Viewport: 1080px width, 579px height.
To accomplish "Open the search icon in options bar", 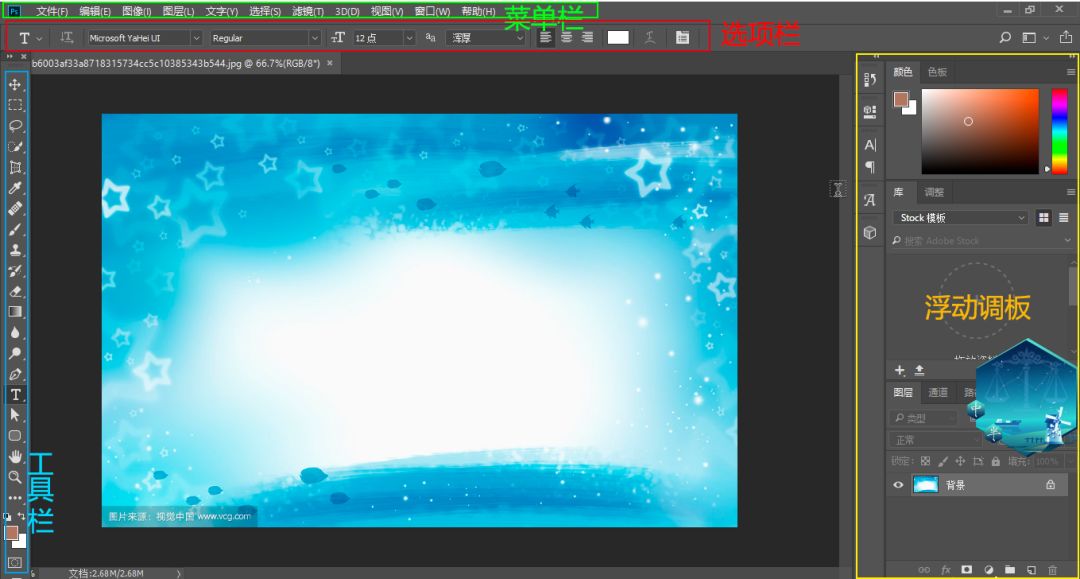I will click(1005, 38).
